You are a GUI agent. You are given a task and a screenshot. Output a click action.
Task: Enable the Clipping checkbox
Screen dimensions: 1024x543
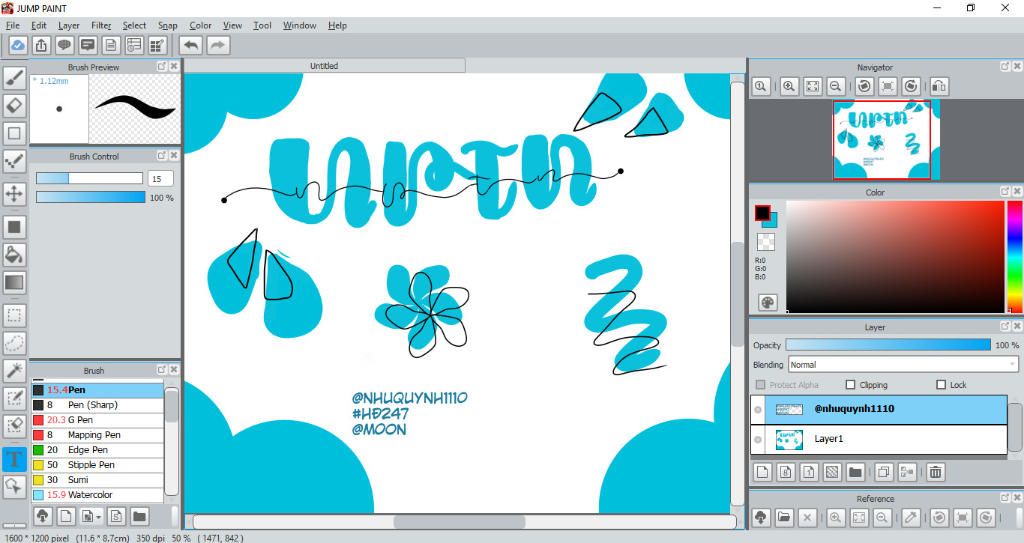[x=850, y=385]
